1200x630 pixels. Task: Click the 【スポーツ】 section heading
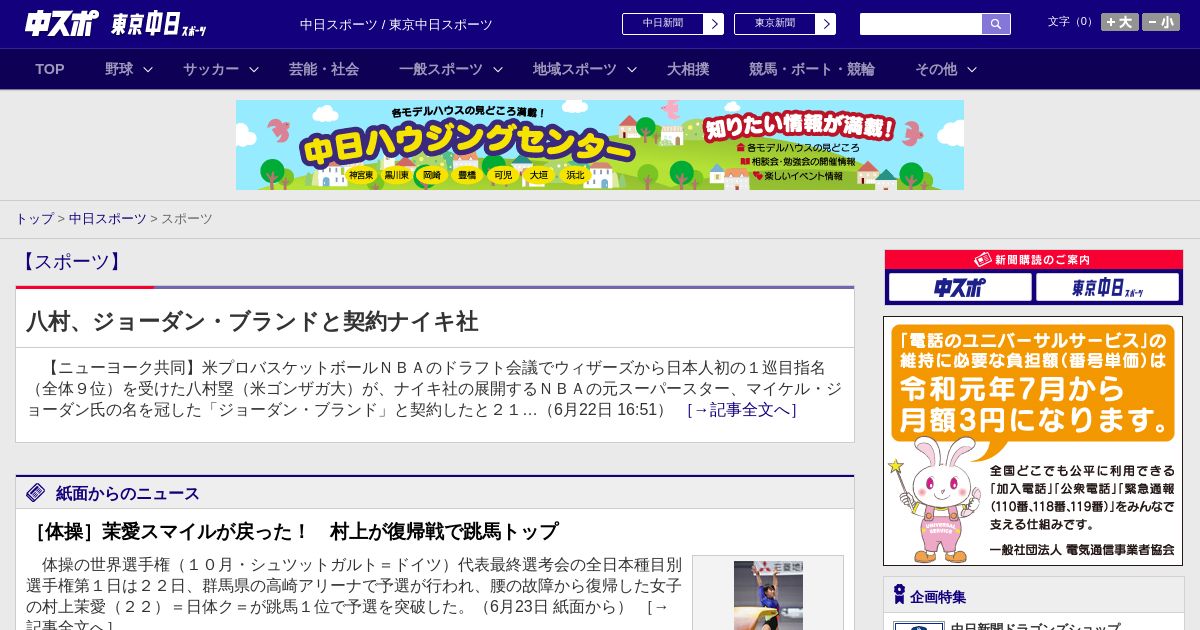[71, 262]
